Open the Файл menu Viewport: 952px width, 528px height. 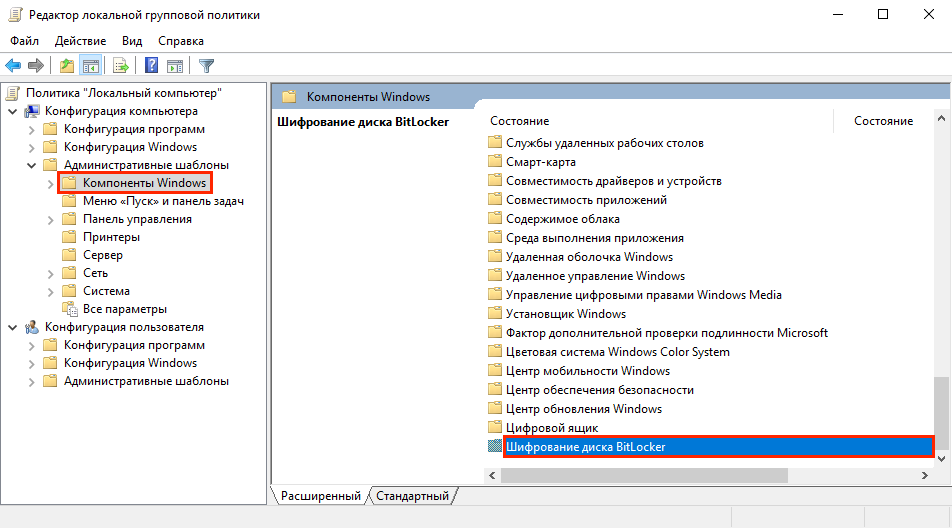coord(25,41)
